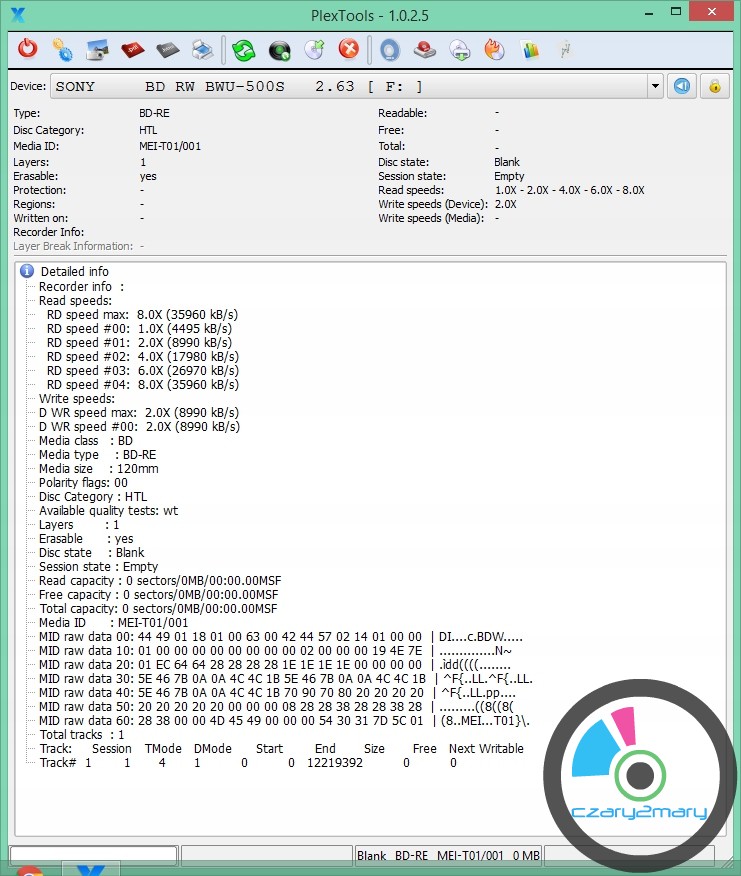Select the Write speeds tree entry
This screenshot has height=876, width=741.
pyautogui.click(x=76, y=398)
